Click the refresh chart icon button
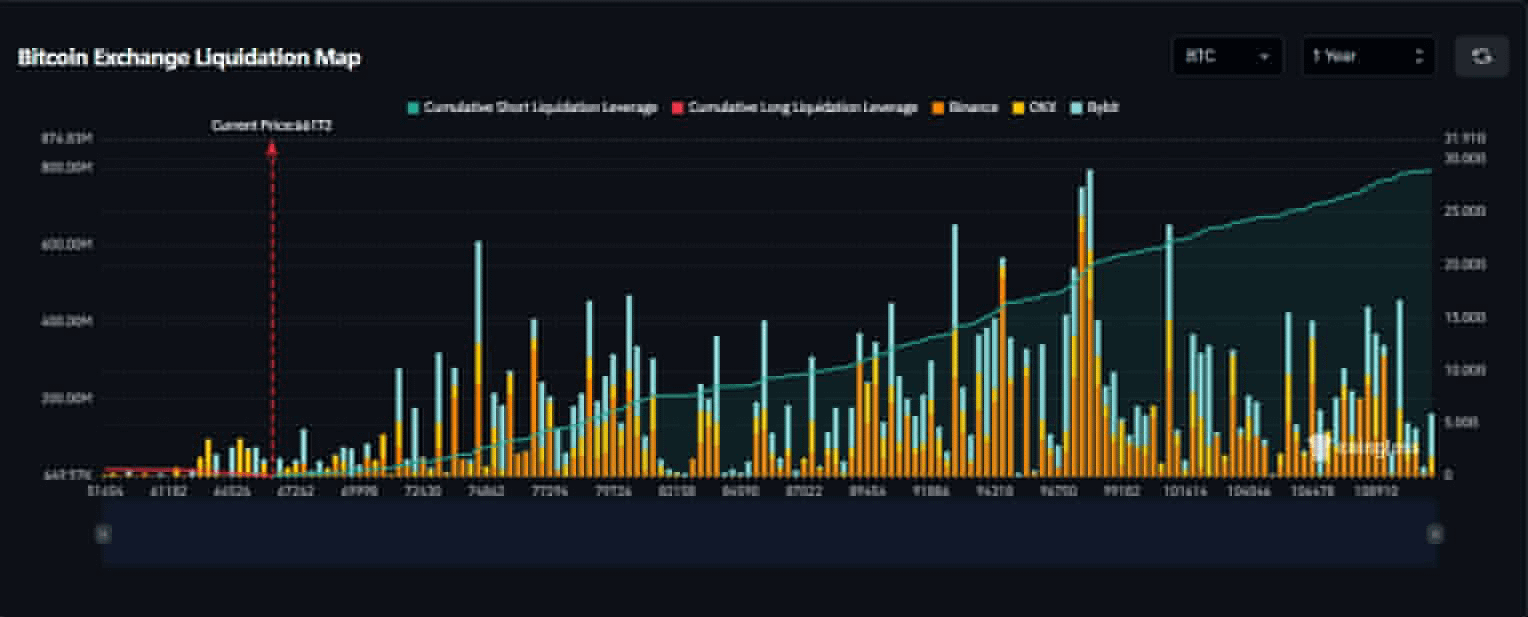1528x617 pixels. pos(1482,57)
